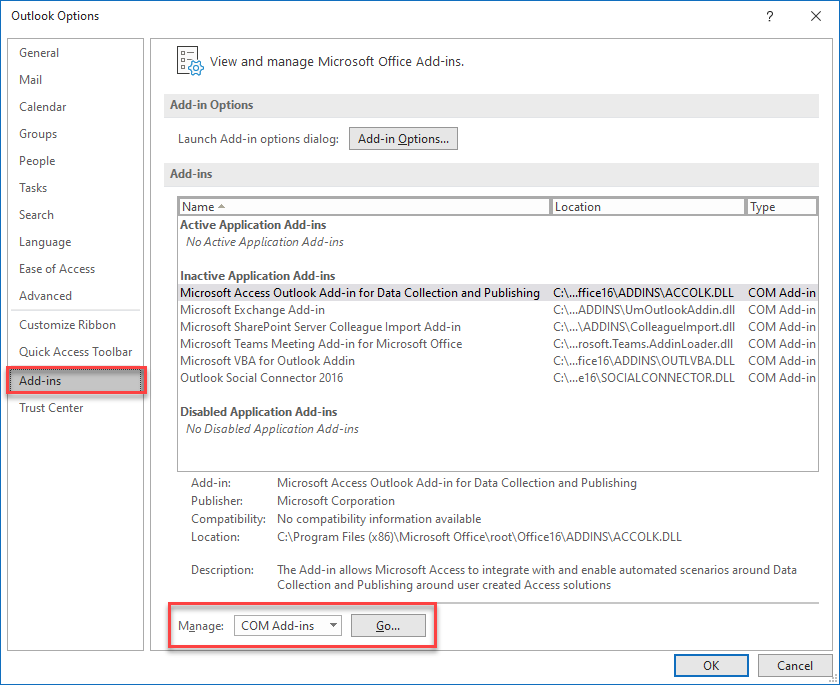Click the Cancel button
The width and height of the screenshot is (840, 685).
click(x=795, y=666)
